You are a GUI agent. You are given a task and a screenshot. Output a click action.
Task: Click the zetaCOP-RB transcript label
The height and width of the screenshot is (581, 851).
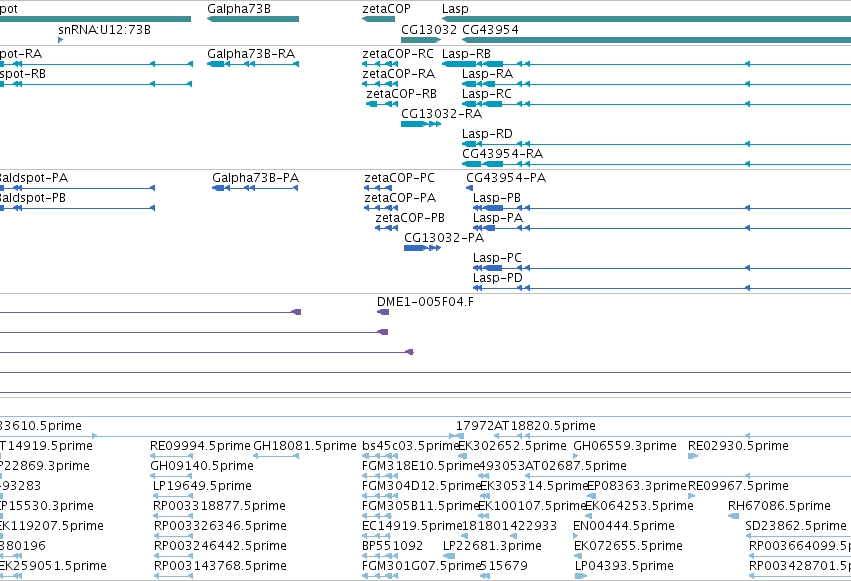tap(402, 94)
